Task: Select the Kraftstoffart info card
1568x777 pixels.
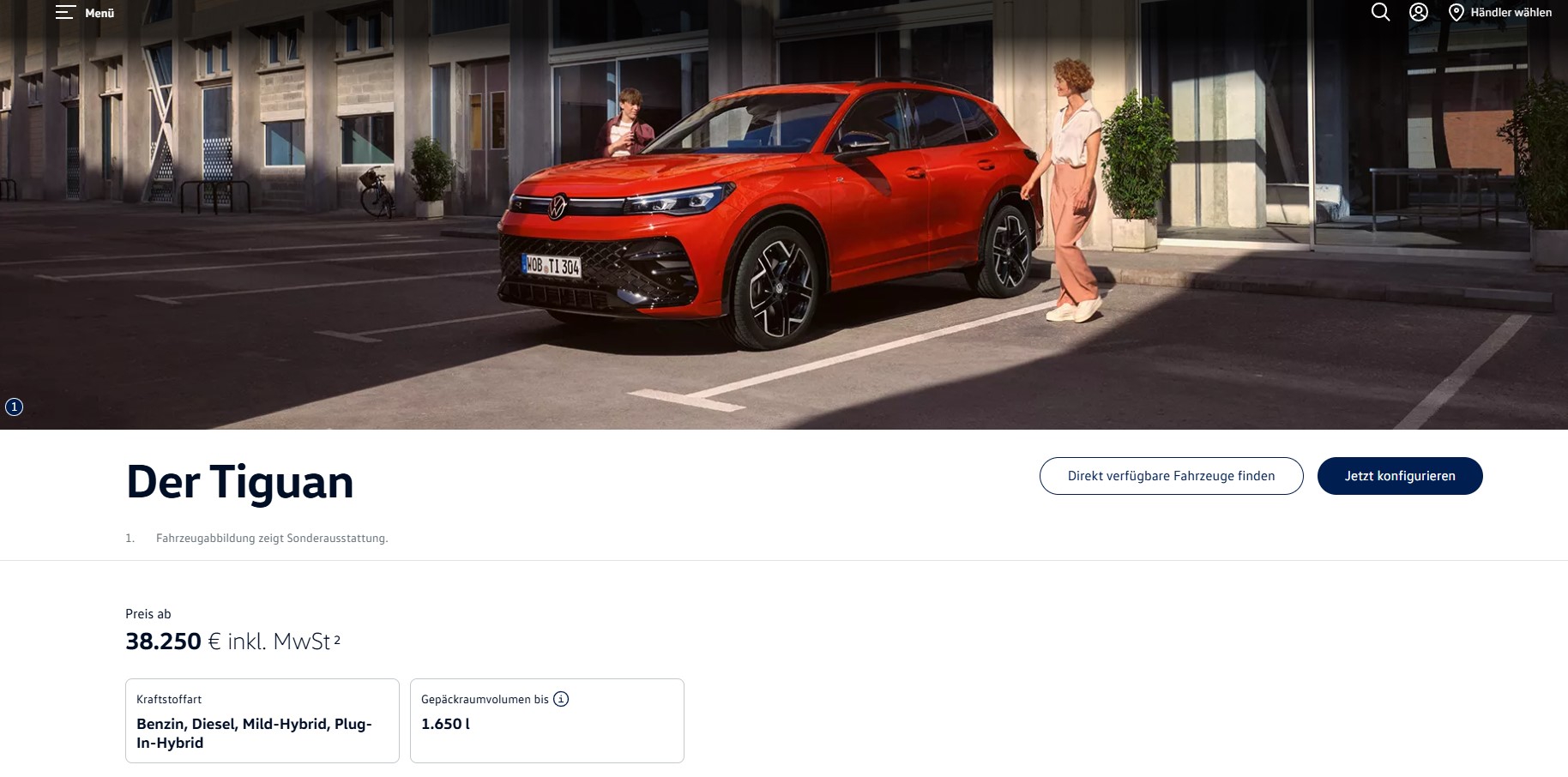Action: [262, 720]
